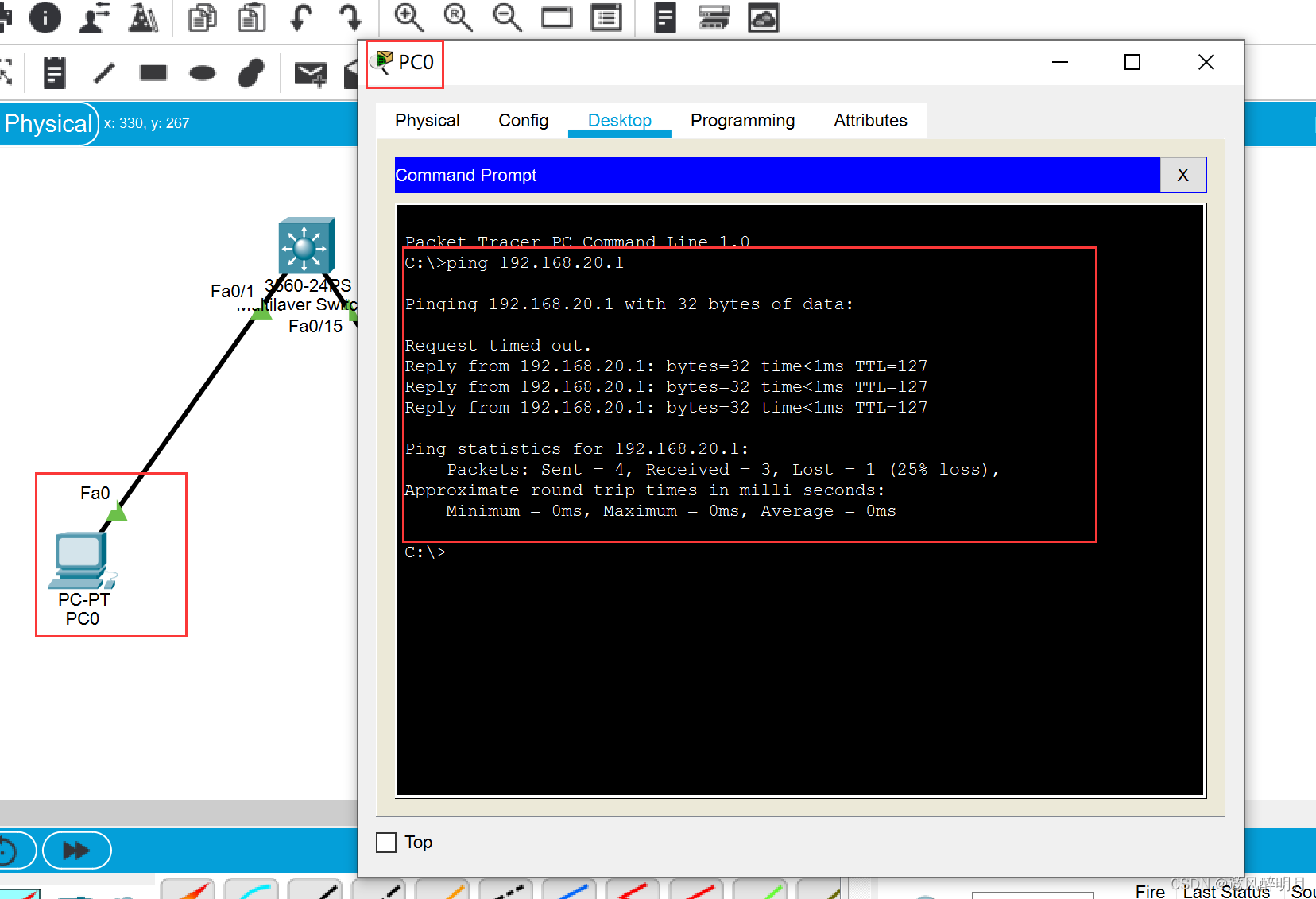Open the network information icon
Screen dimensions: 1316x899
[x=45, y=17]
